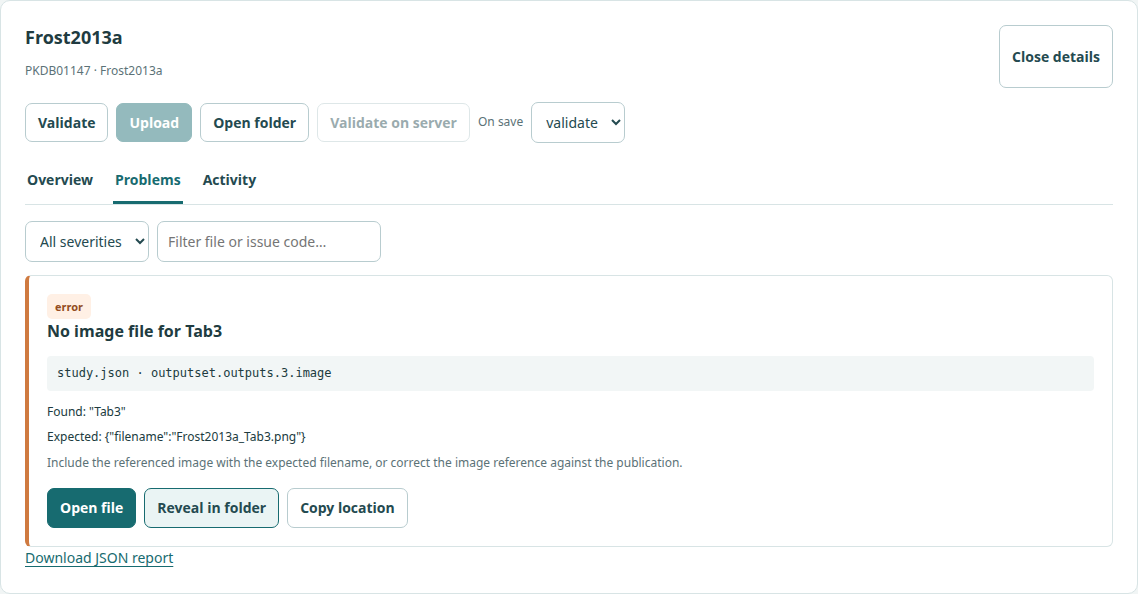
Task: Go to the Activity tab
Action: pyautogui.click(x=229, y=180)
